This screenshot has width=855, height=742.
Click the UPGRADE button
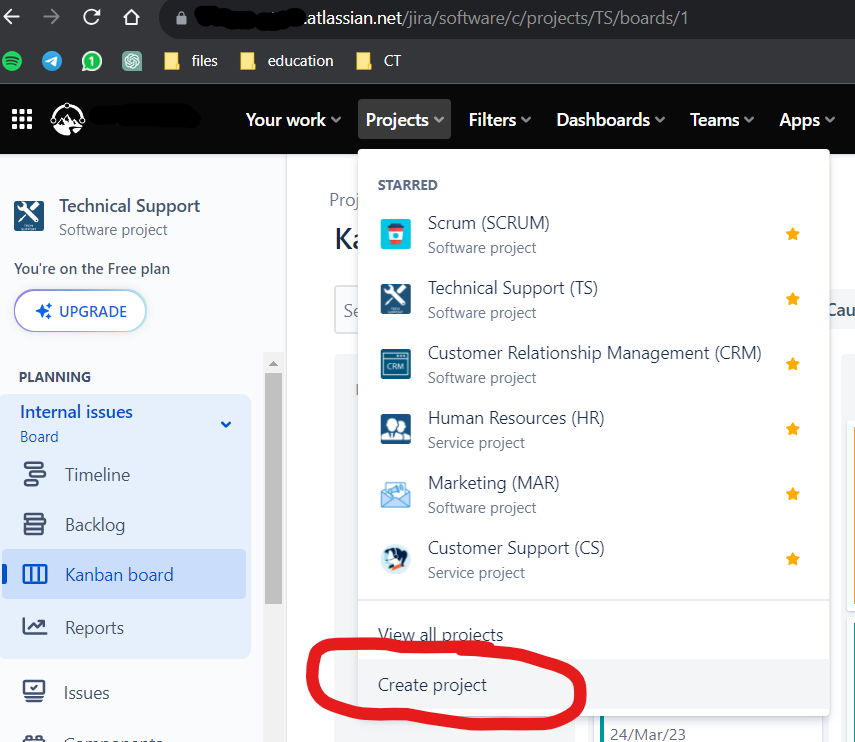pyautogui.click(x=80, y=311)
